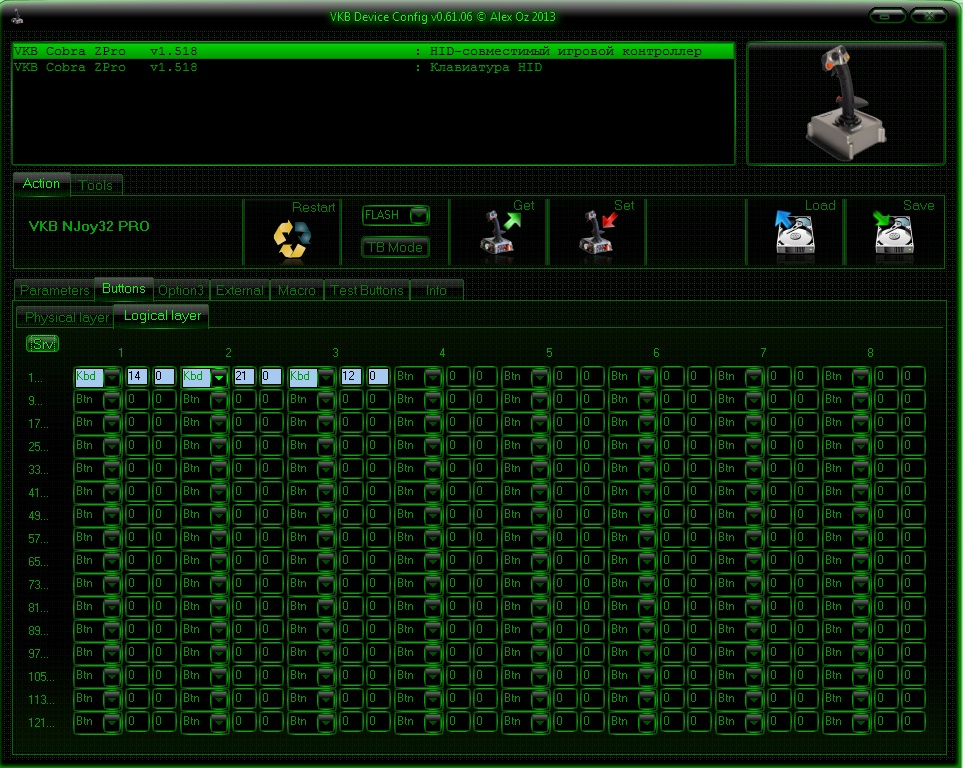Open the External tab
The width and height of the screenshot is (963, 768).
coord(240,290)
